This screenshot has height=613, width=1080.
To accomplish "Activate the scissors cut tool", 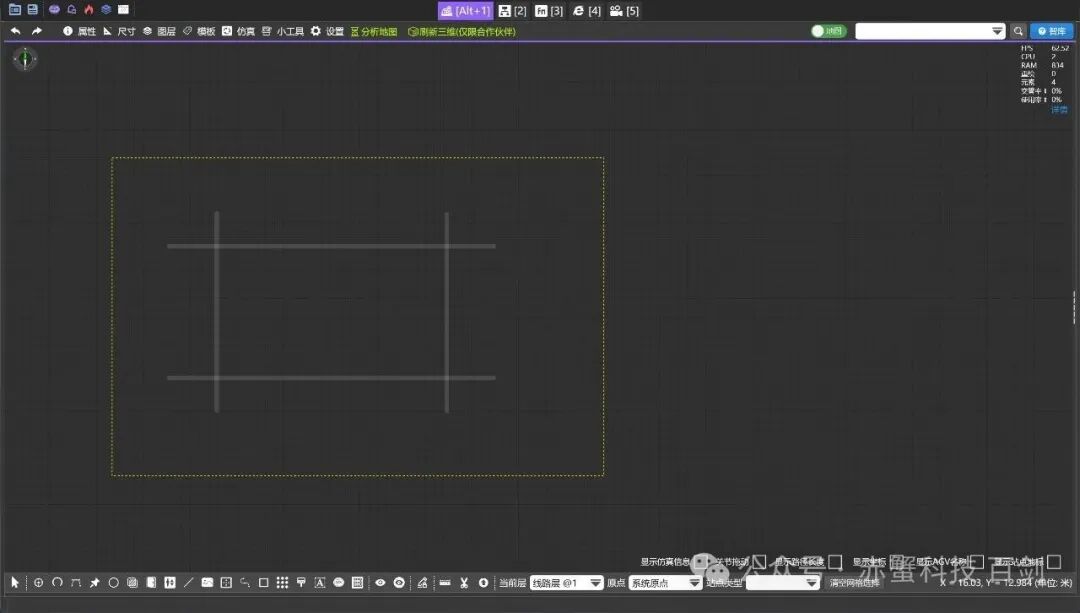I will (464, 583).
